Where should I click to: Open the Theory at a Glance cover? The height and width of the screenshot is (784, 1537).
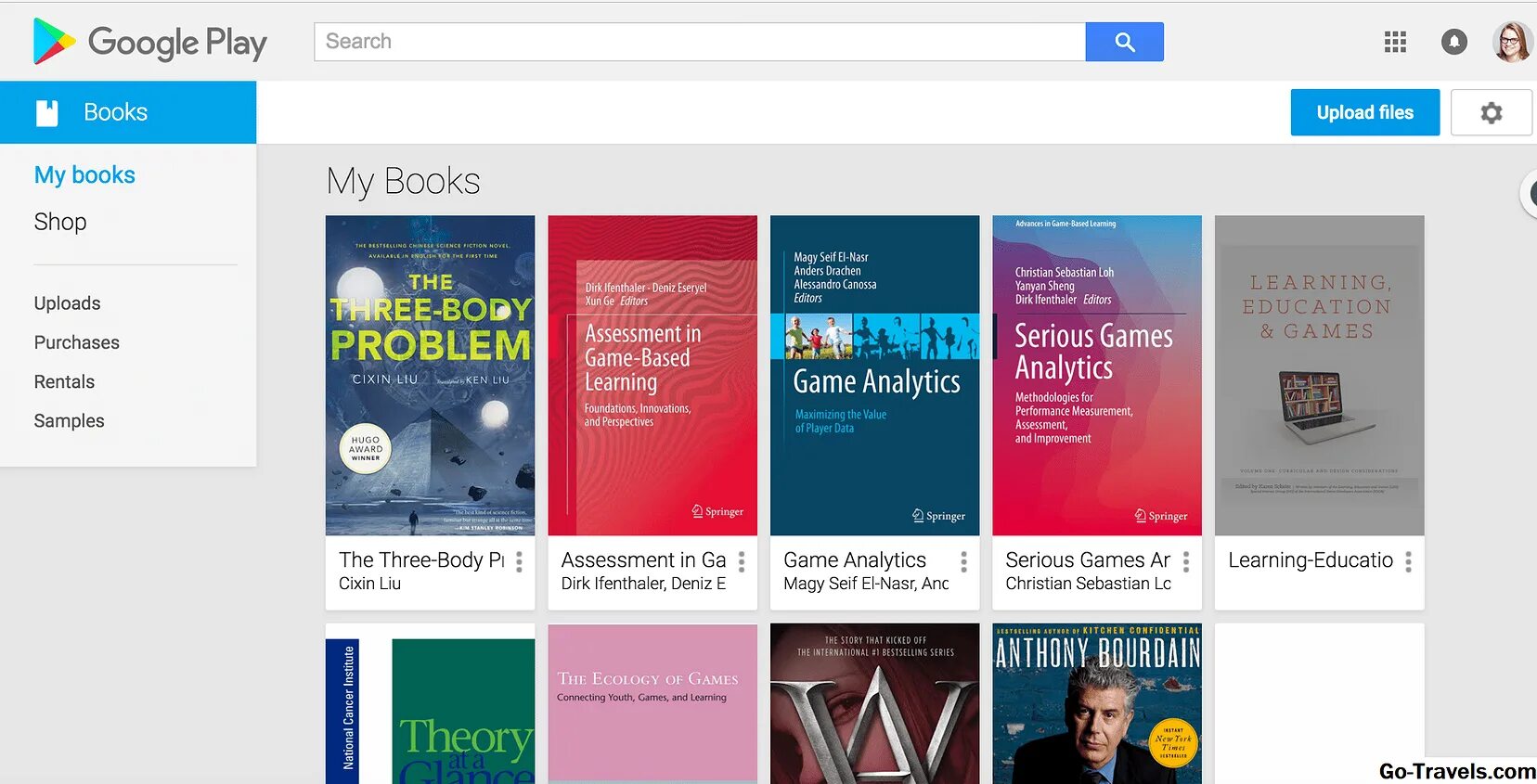pos(430,704)
